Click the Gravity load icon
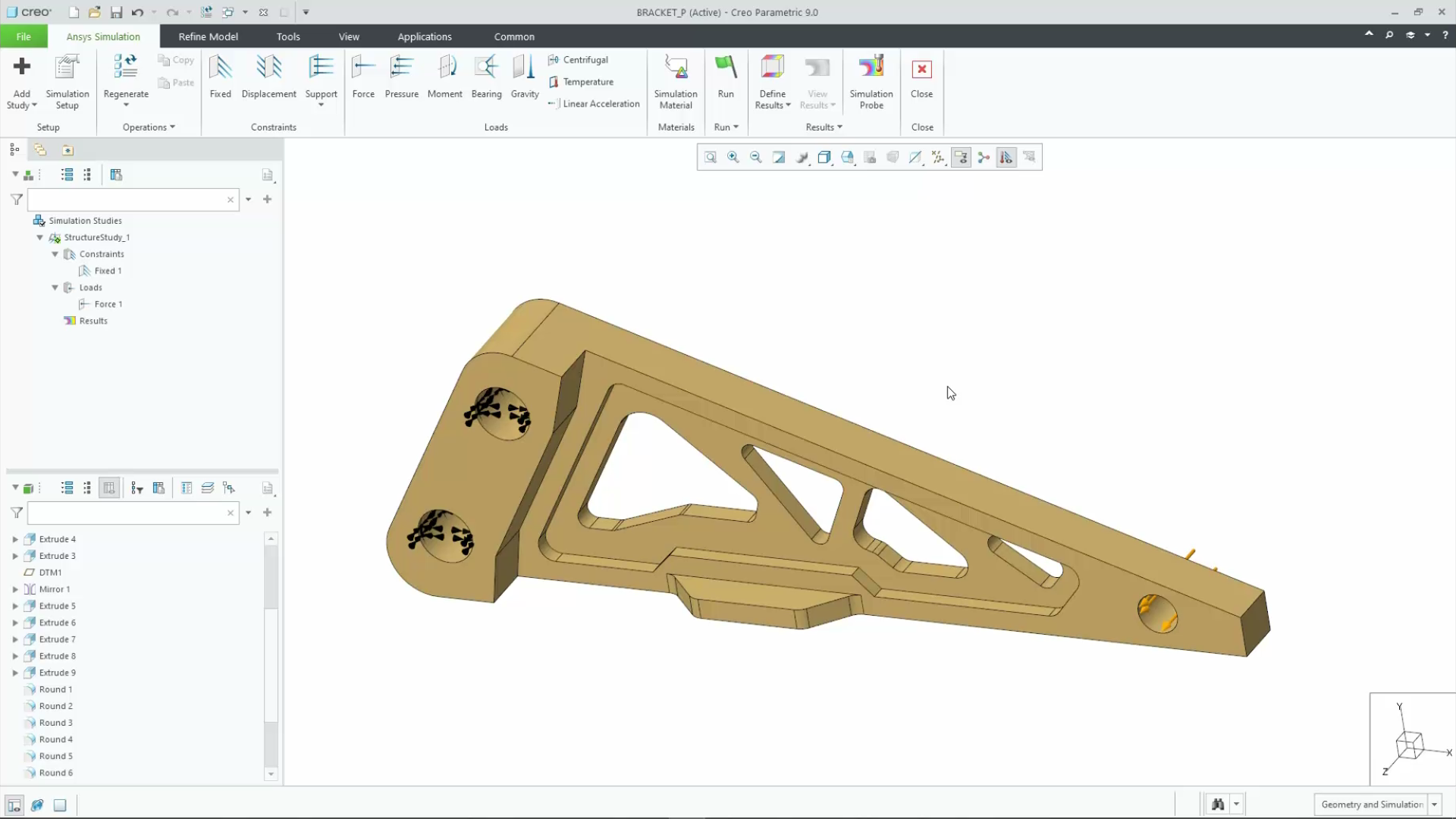1456x819 pixels. (524, 76)
